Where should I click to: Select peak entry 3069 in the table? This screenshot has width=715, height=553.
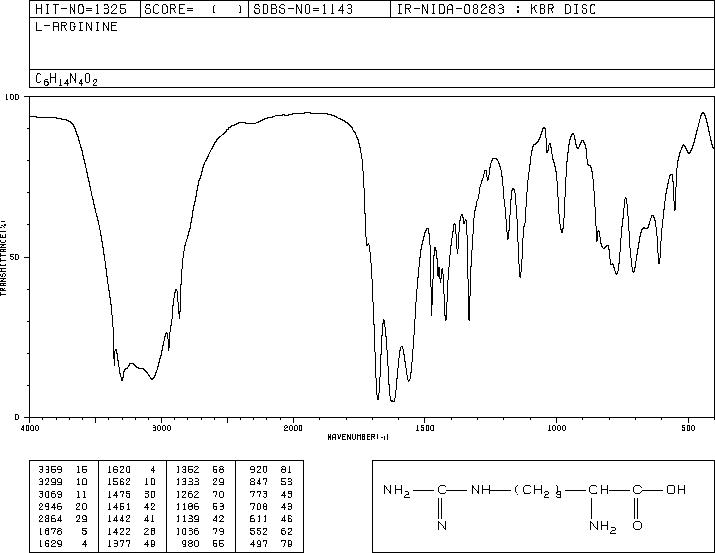point(63,494)
